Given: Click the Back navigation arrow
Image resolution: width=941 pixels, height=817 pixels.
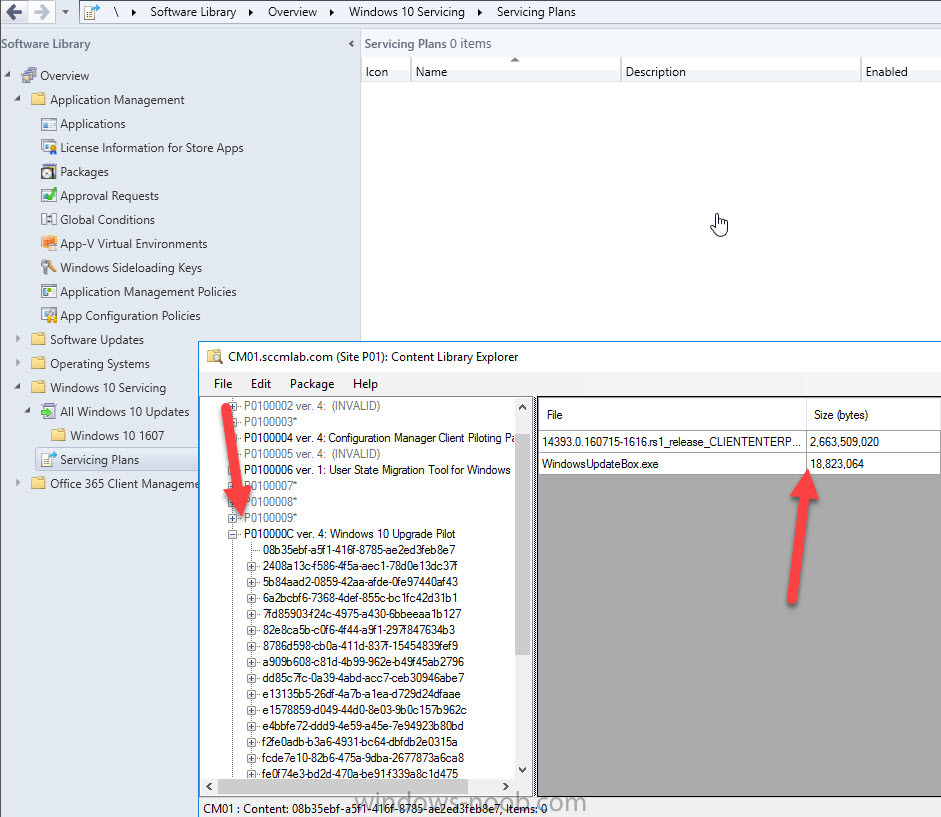Looking at the screenshot, I should (x=14, y=11).
